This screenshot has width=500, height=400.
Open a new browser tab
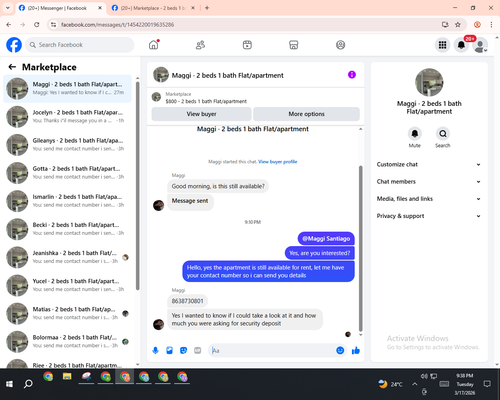207,8
